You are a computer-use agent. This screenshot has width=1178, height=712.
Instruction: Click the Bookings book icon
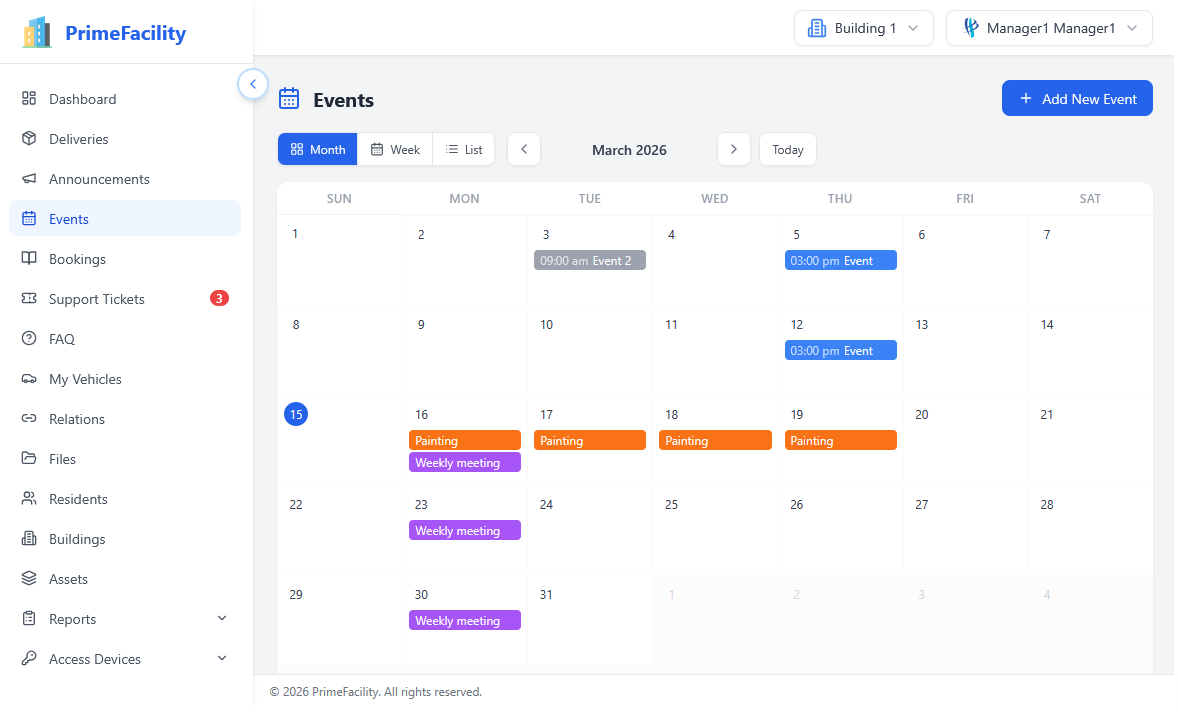pyautogui.click(x=27, y=258)
